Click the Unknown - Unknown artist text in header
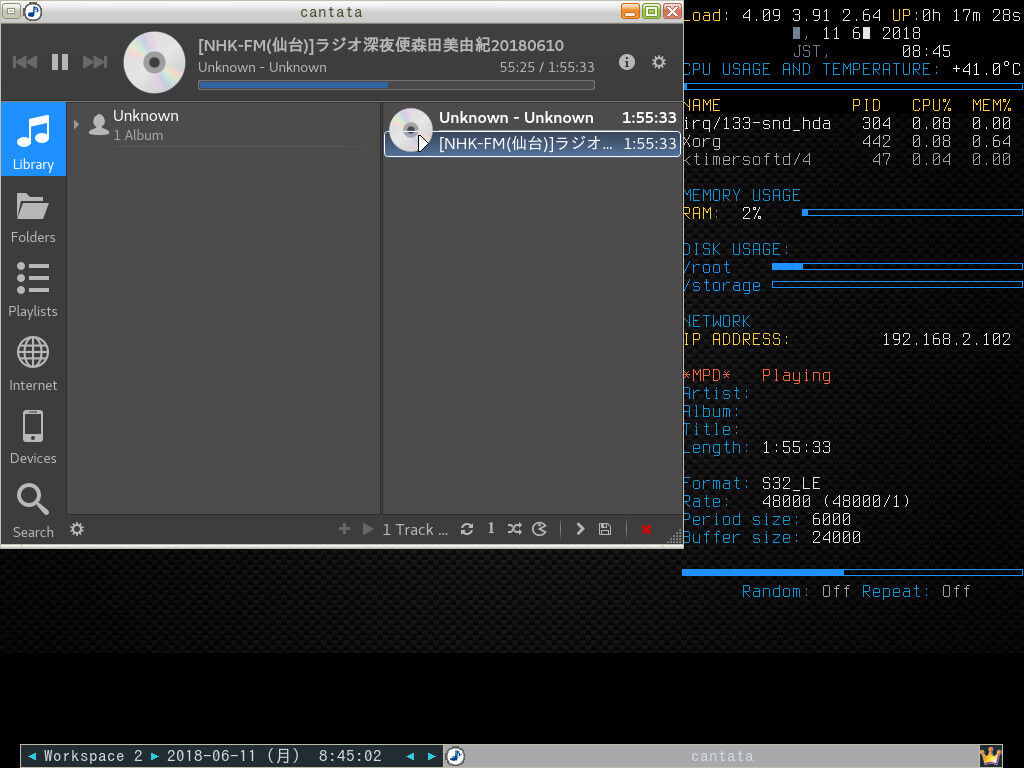The width and height of the screenshot is (1024, 768). click(x=262, y=67)
